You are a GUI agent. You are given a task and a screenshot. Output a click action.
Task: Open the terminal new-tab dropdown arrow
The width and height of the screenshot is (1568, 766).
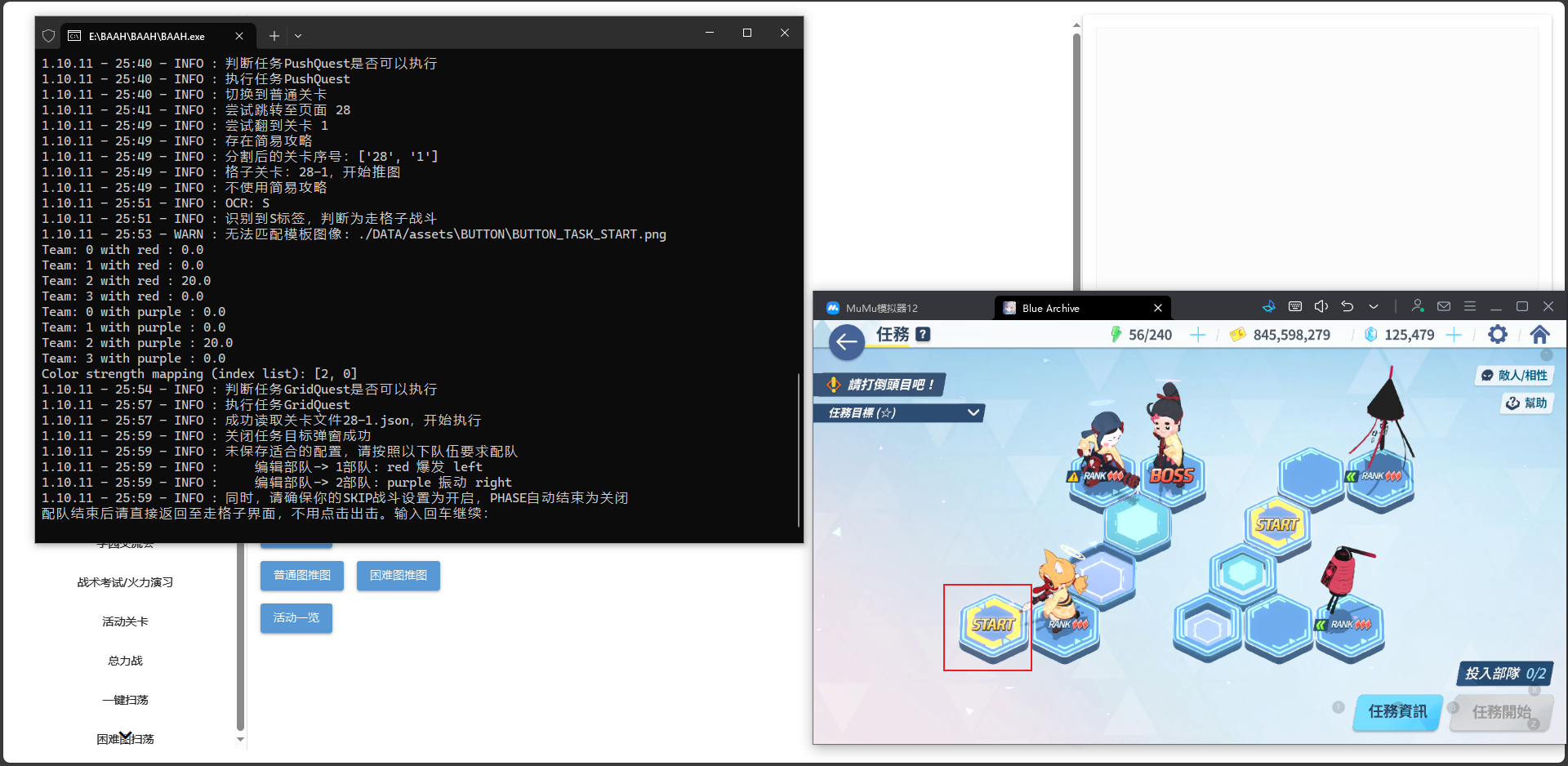pos(298,36)
